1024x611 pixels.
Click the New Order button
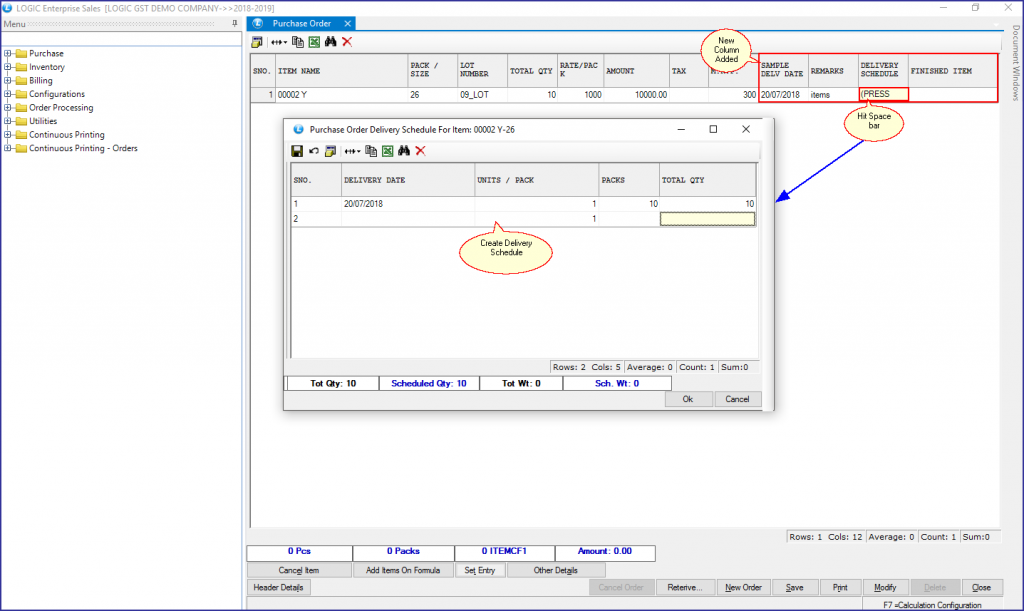pyautogui.click(x=743, y=587)
